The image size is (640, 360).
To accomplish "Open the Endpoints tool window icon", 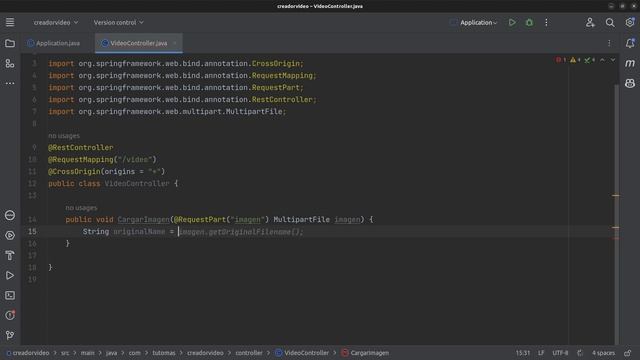I will pos(10,215).
